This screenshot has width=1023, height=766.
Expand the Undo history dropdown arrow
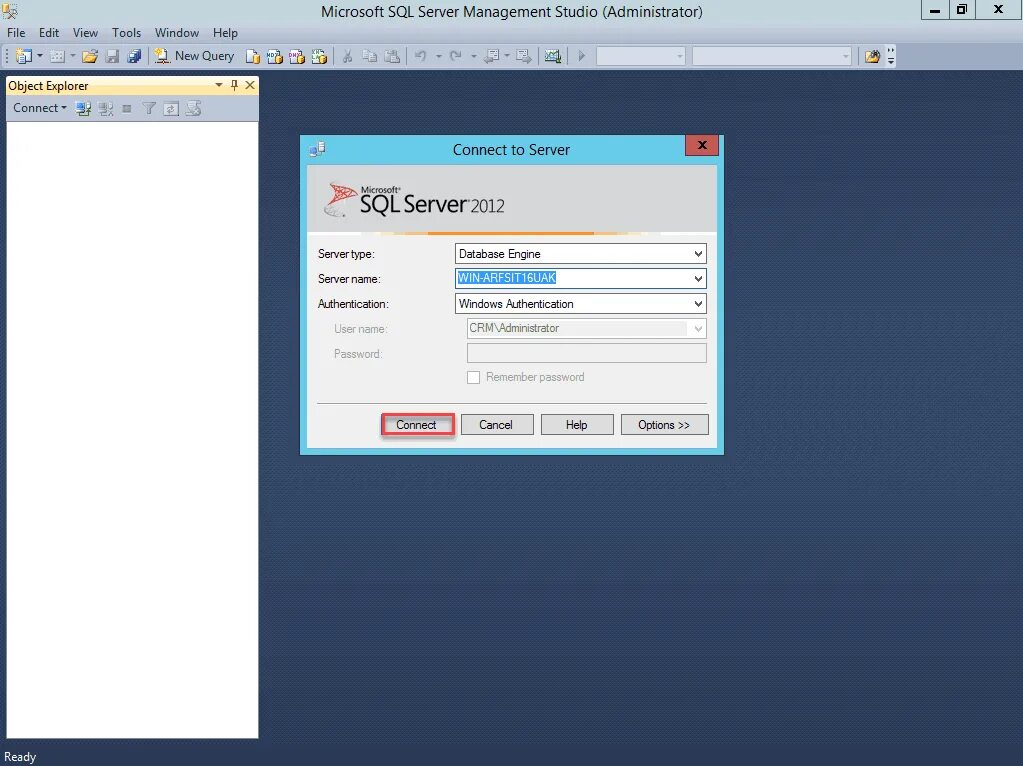(x=438, y=56)
